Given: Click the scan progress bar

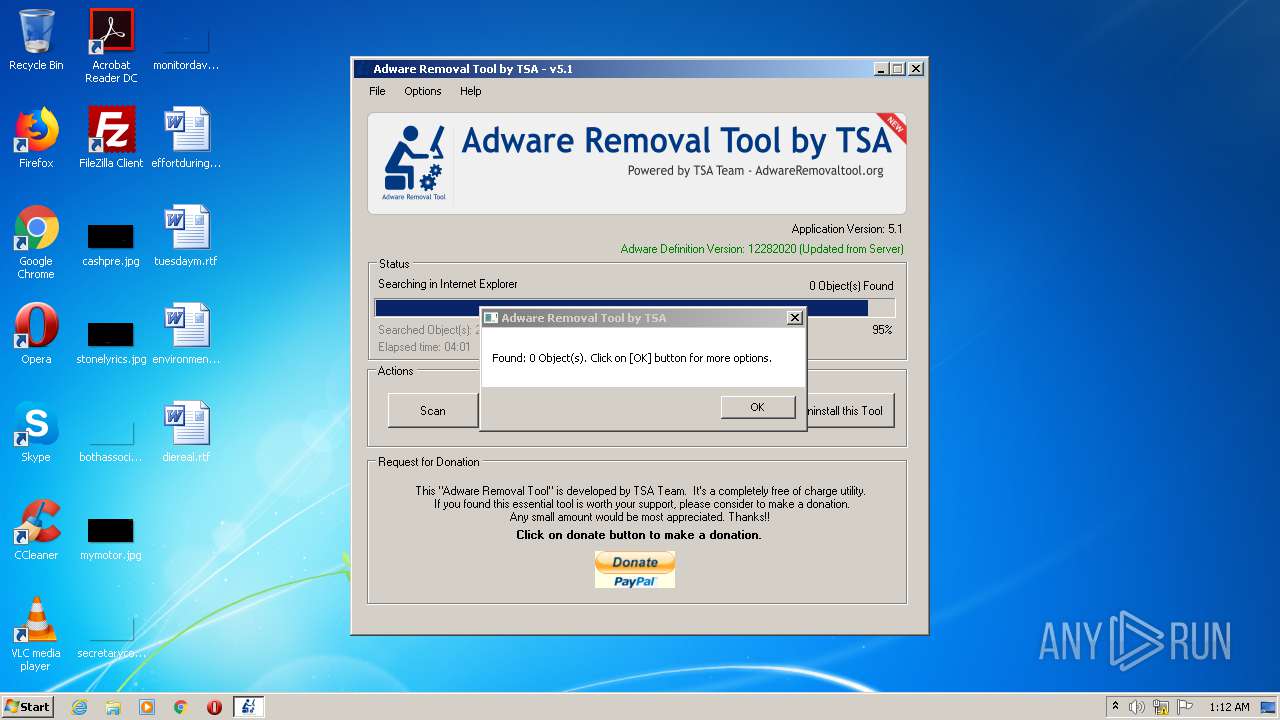Looking at the screenshot, I should (635, 308).
